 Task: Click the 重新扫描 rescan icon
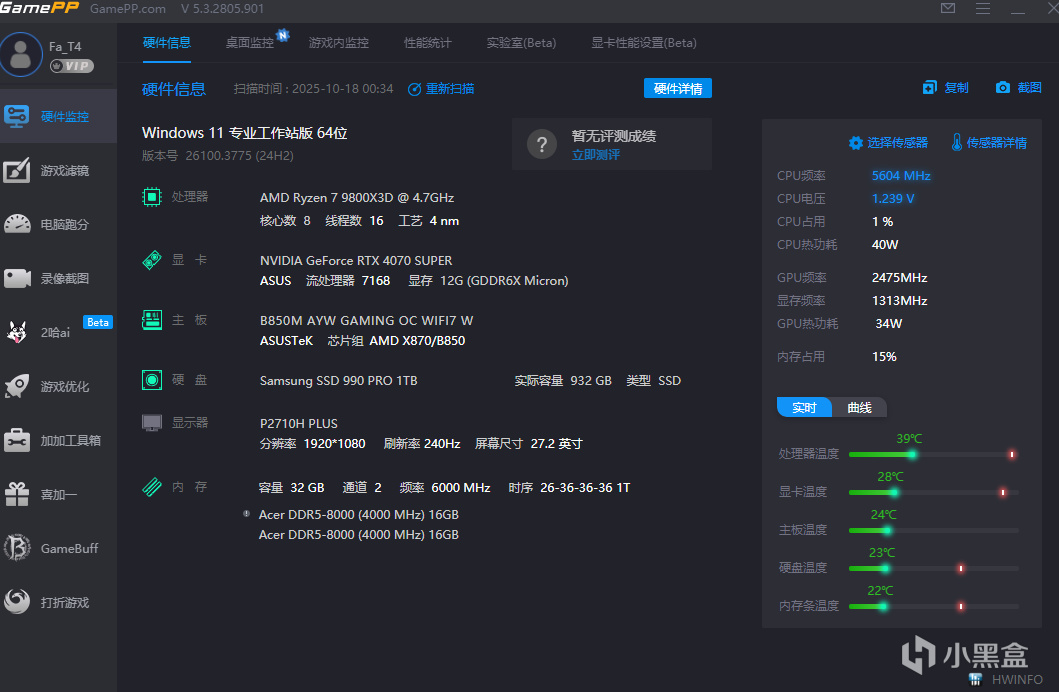pyautogui.click(x=415, y=89)
